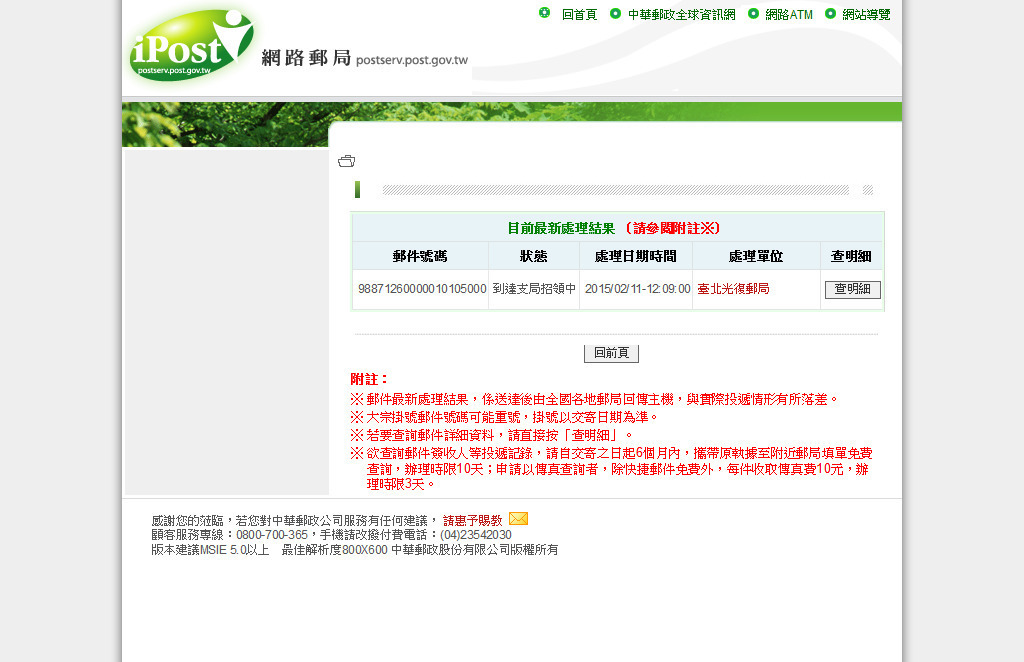Click 郵件號碼 column header
Image resolution: width=1024 pixels, height=662 pixels.
click(420, 257)
